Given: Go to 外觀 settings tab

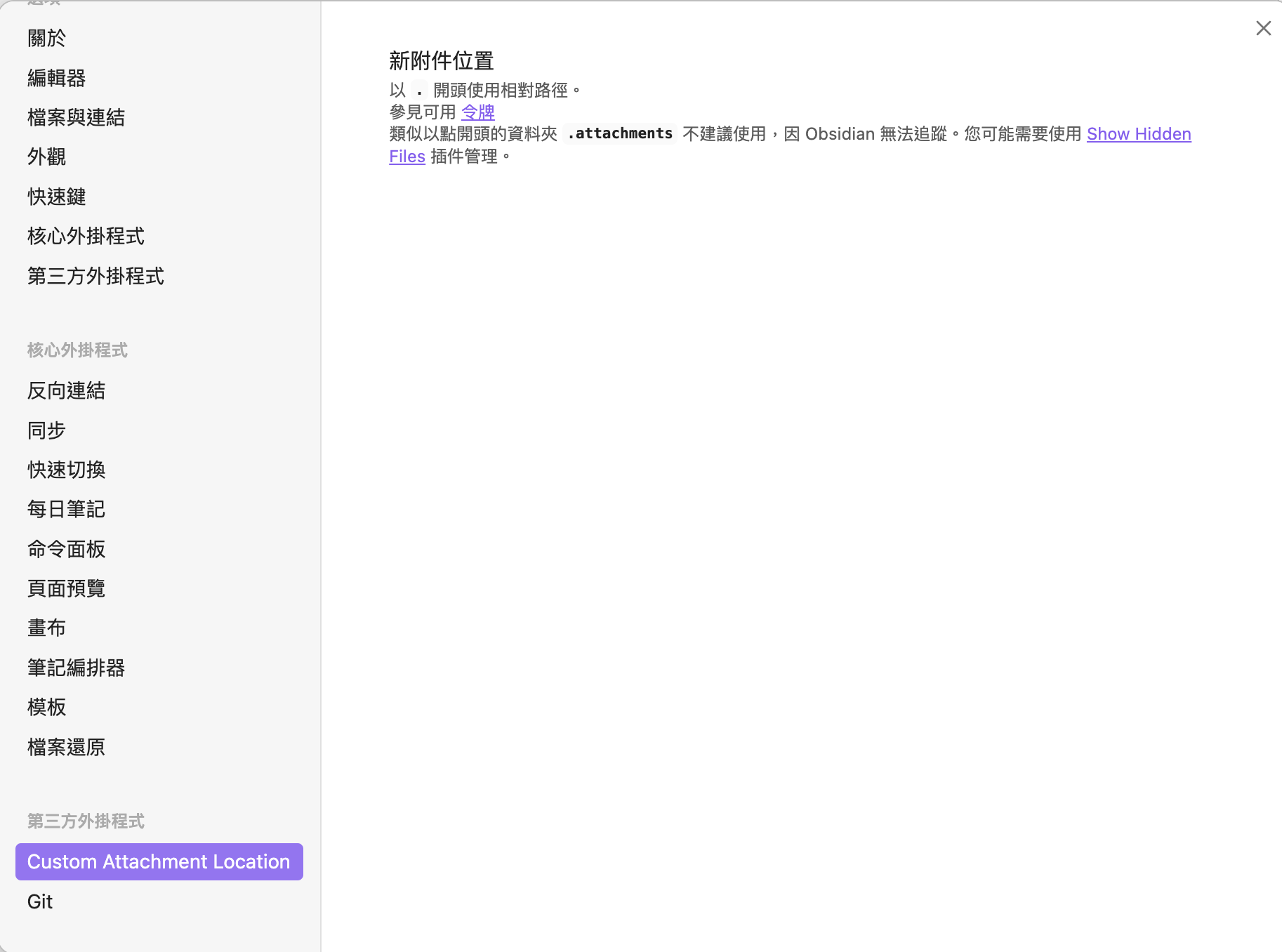Looking at the screenshot, I should point(46,157).
